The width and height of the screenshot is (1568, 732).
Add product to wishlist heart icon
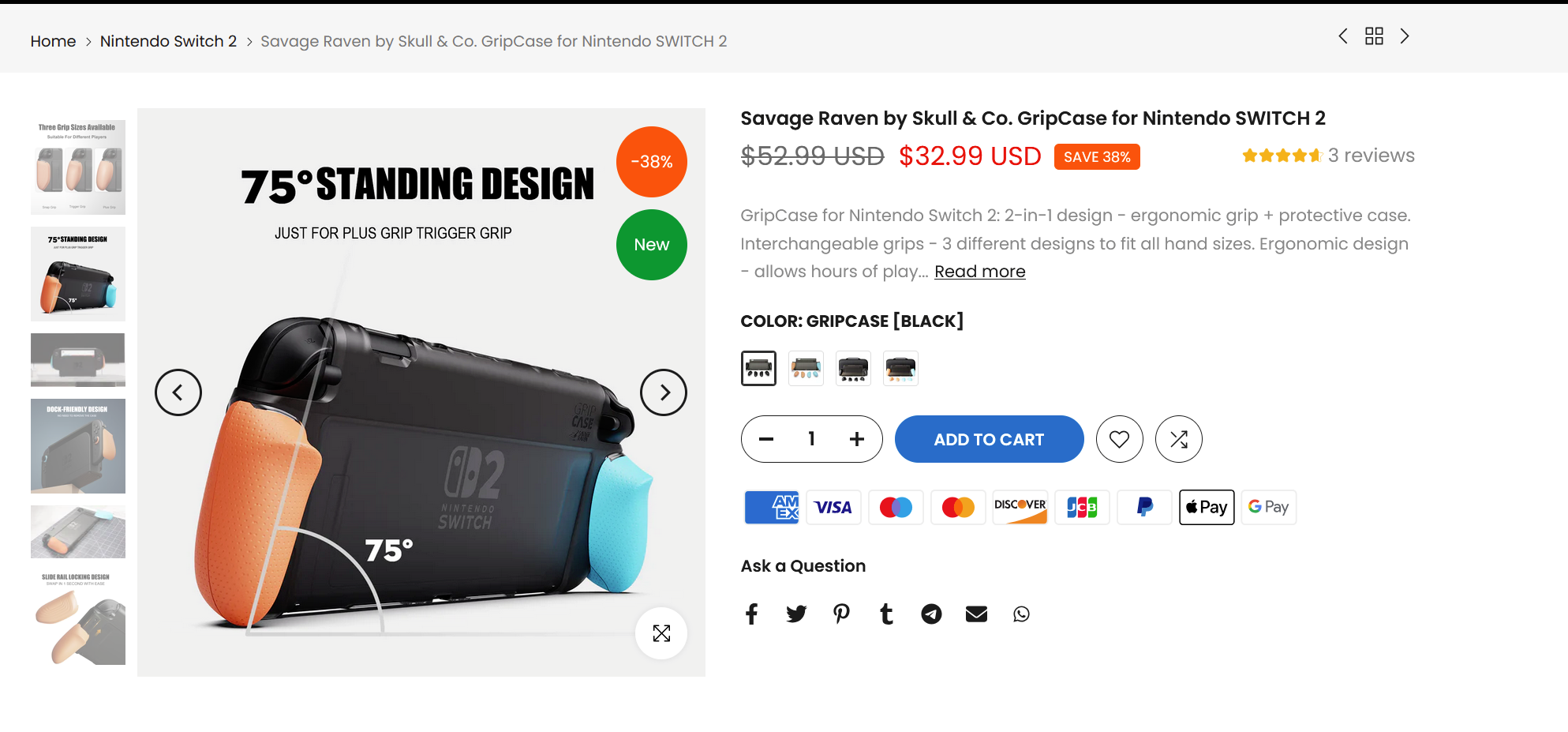coord(1119,439)
